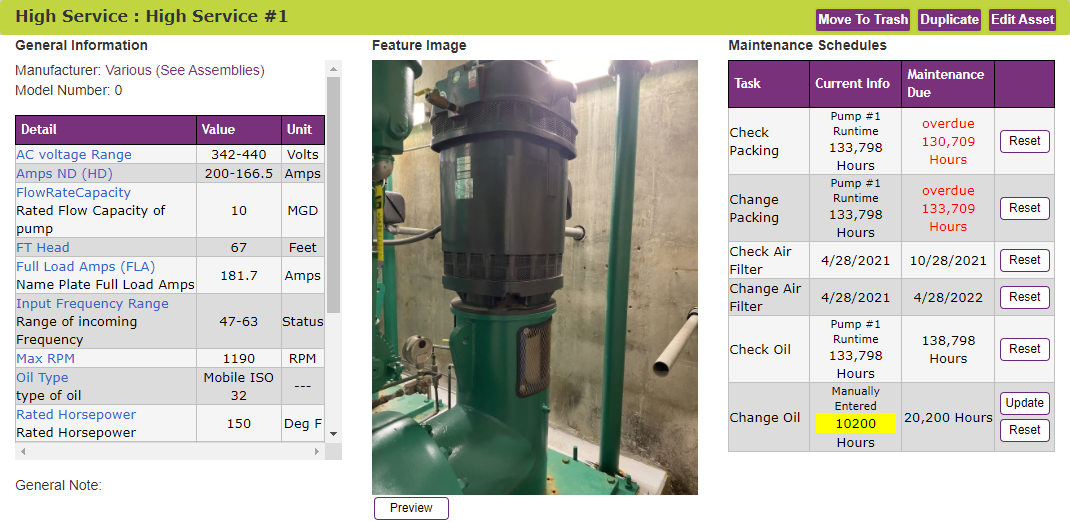Click the vertical scrollbar thumb in details

point(334,195)
